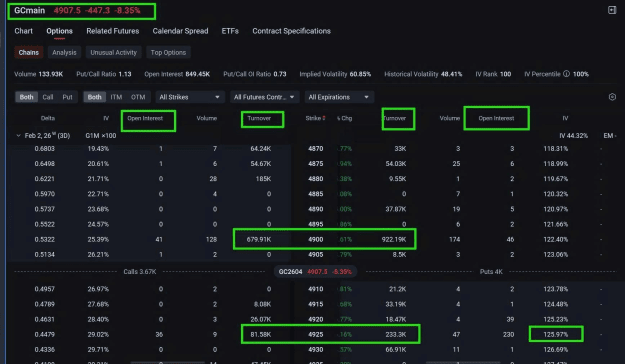Select the Options tab
Viewport: 625px width, 364px height.
click(59, 31)
